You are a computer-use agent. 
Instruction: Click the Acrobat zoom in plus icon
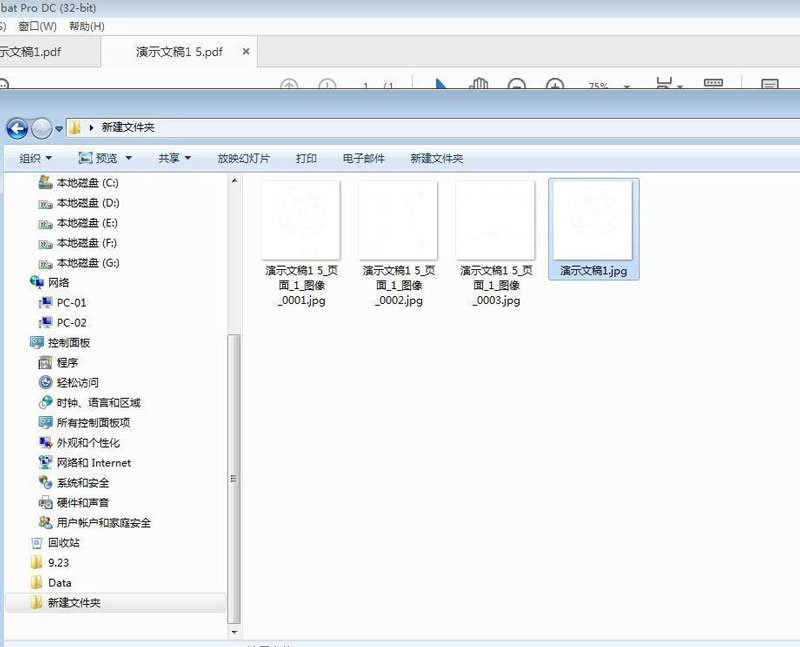(x=554, y=87)
